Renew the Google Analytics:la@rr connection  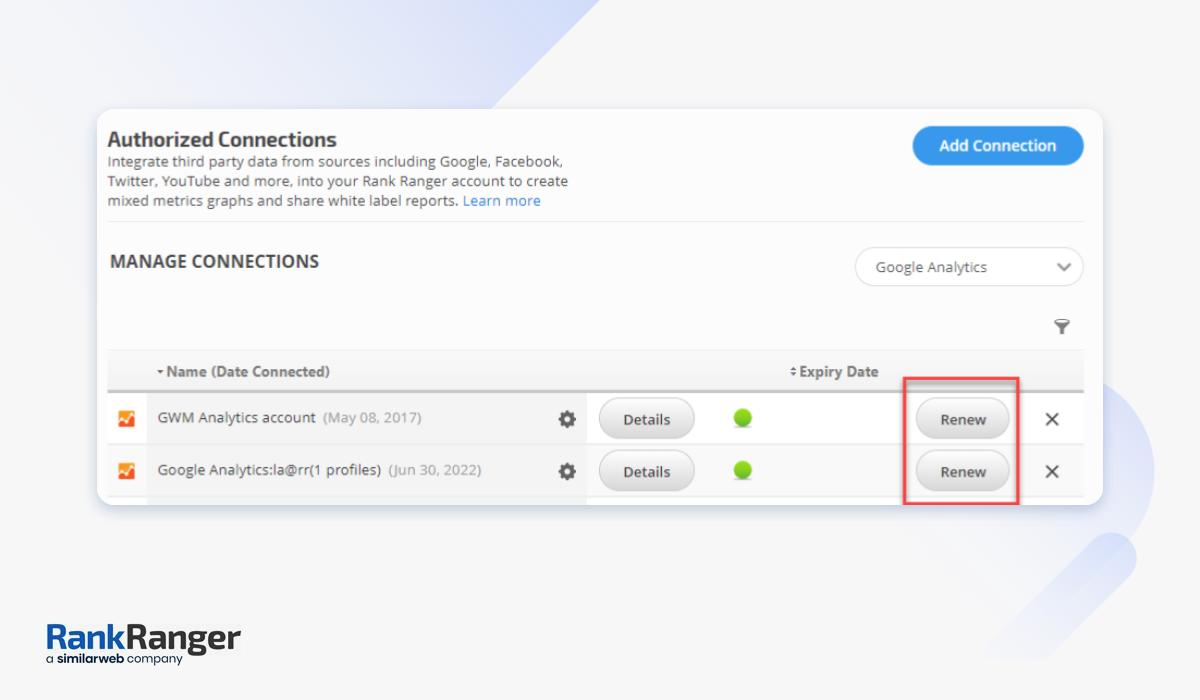pyautogui.click(x=963, y=472)
